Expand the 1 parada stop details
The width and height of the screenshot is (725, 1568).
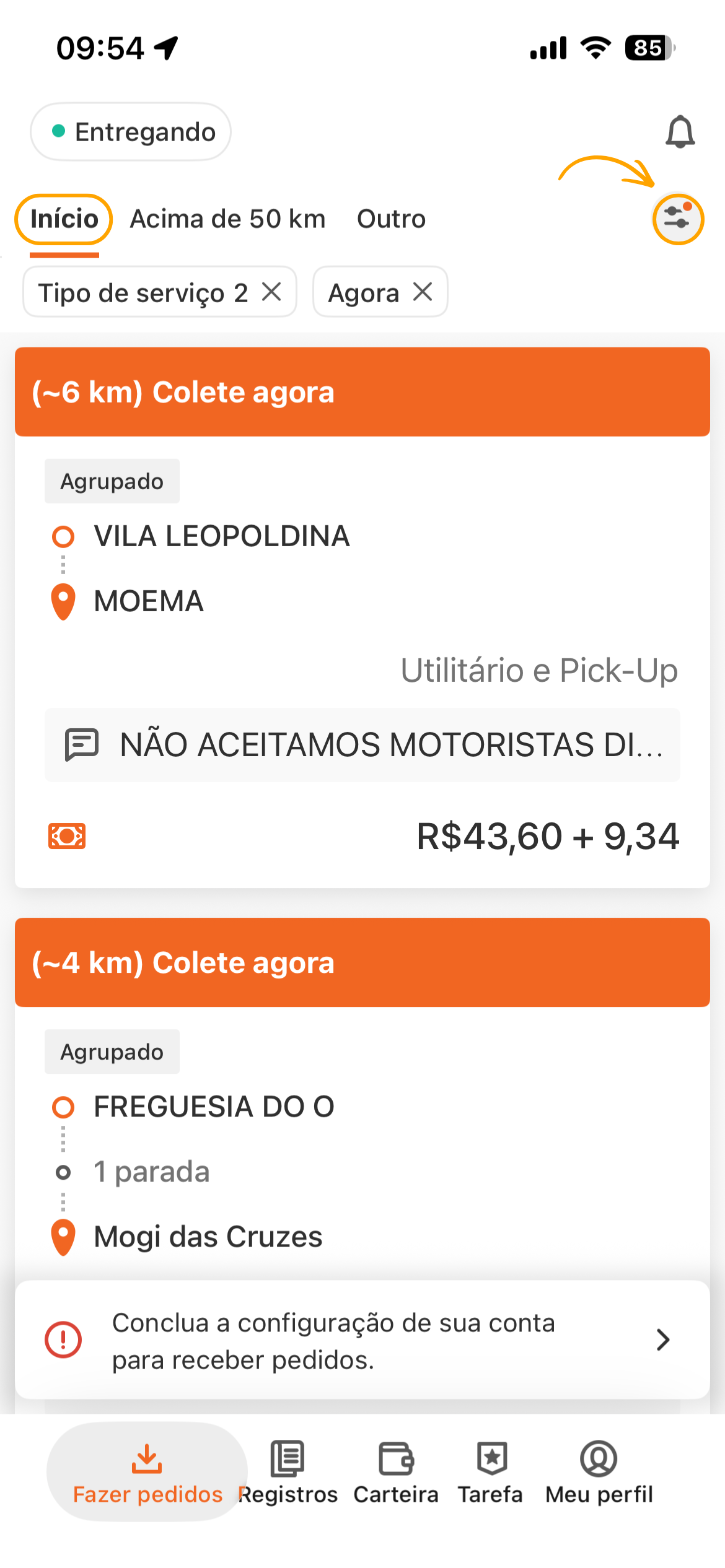pos(151,1172)
